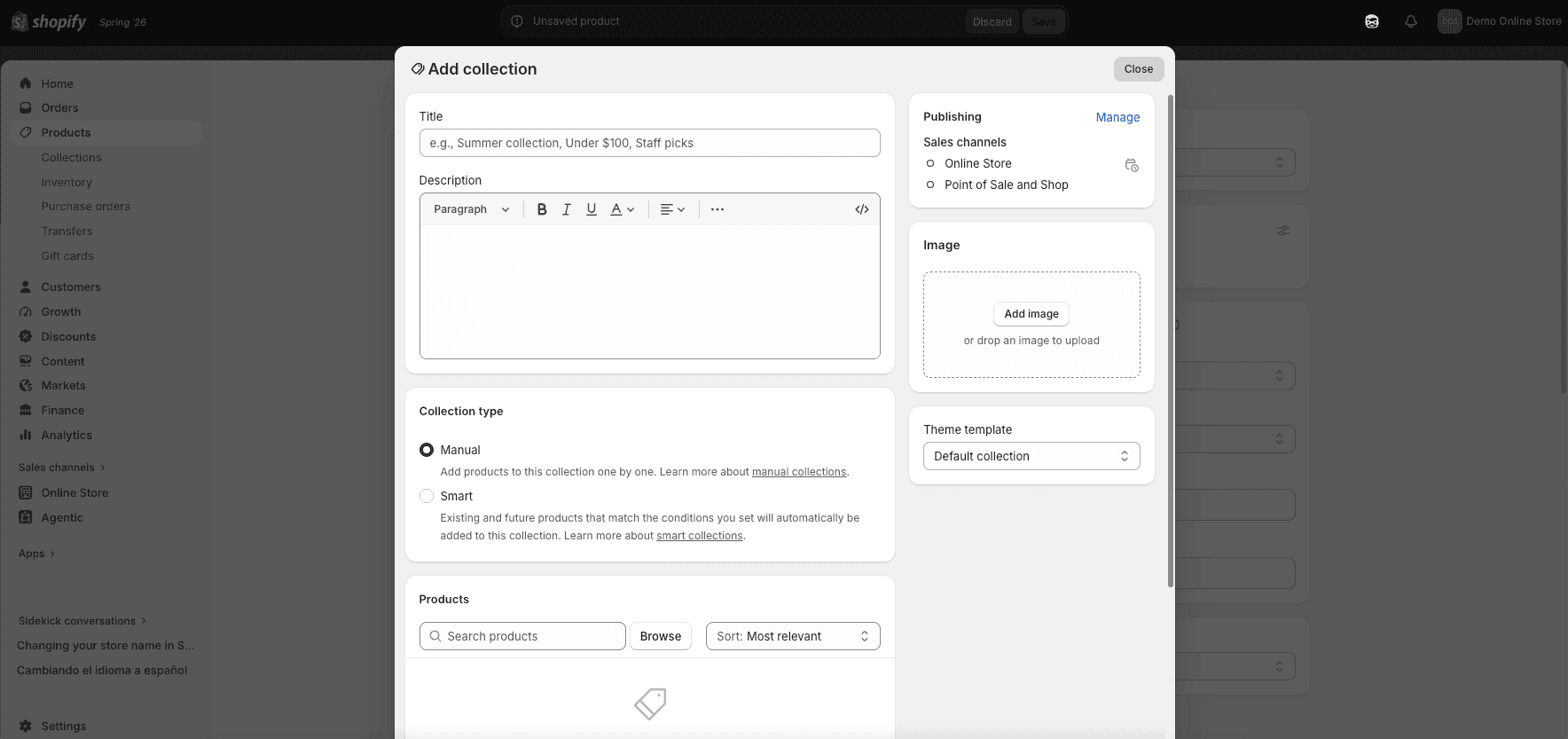Click the Browse products button
This screenshot has width=1568, height=739.
661,636
